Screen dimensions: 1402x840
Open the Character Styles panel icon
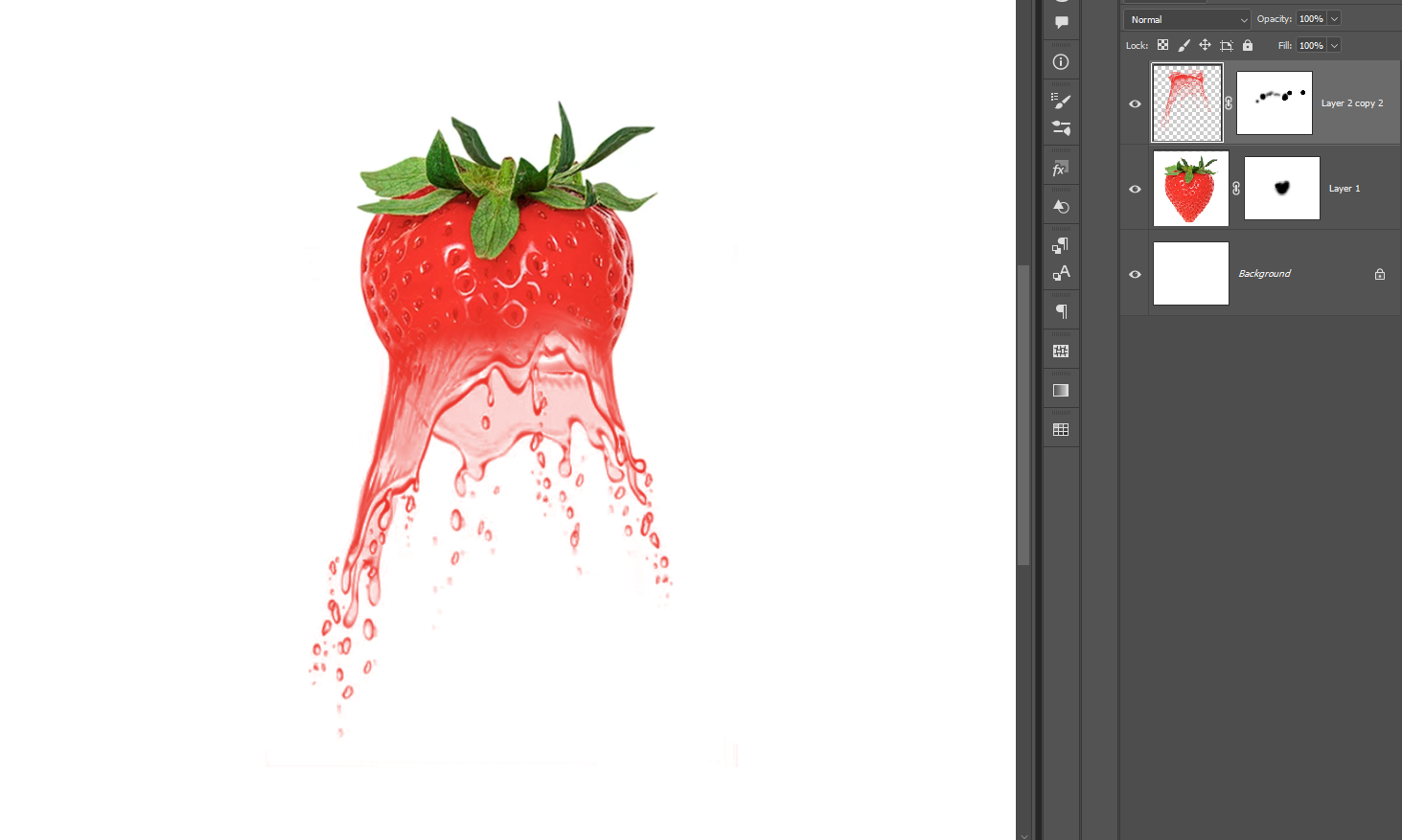pos(1061,274)
